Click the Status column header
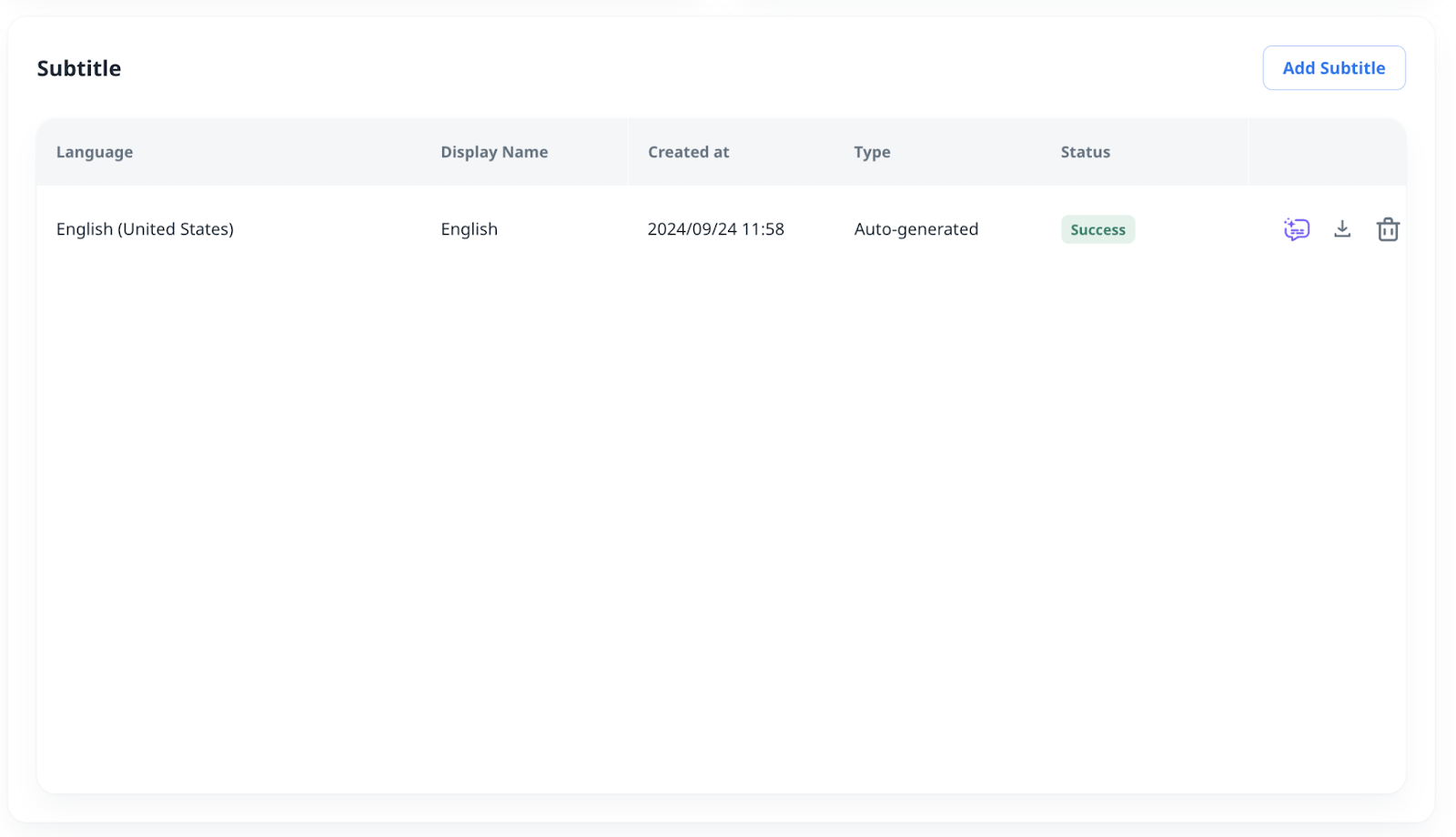 tap(1085, 152)
